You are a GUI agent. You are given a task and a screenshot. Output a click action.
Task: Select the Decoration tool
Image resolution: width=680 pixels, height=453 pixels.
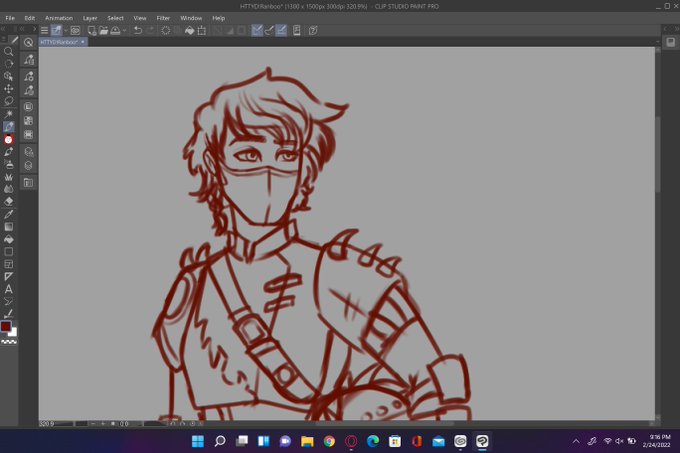[x=8, y=177]
